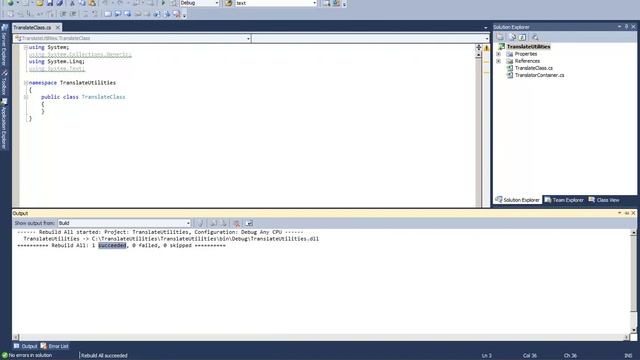
Task: Open the Server Explorer side tab
Action: click(4, 46)
